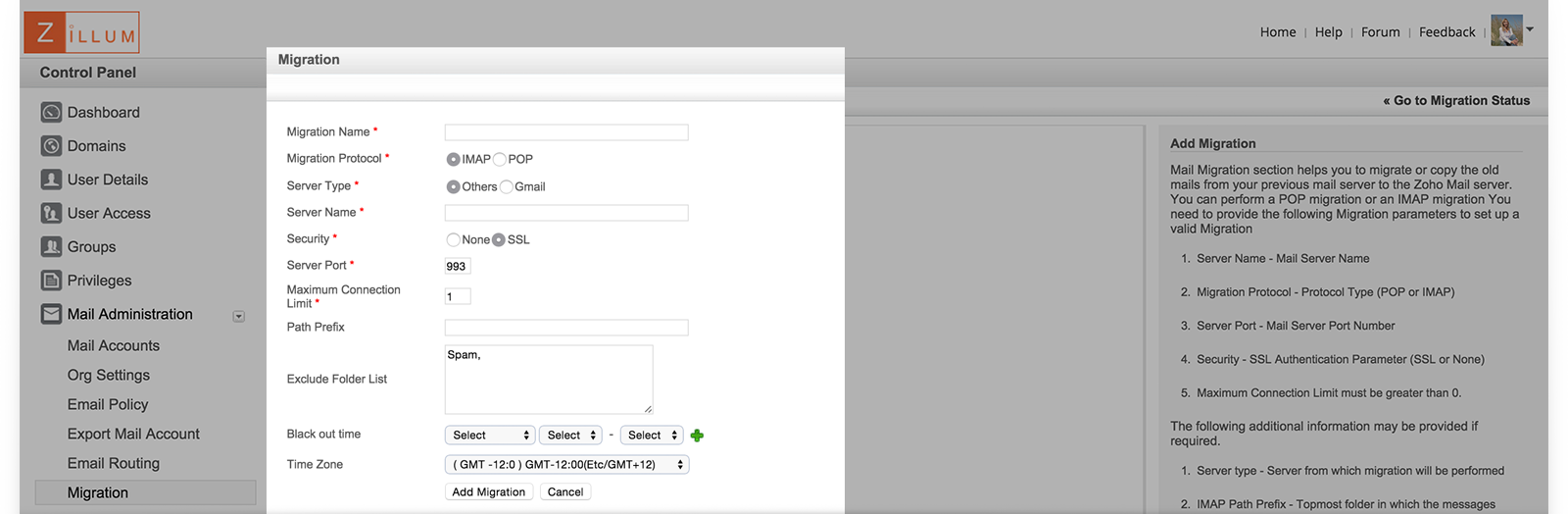1568x514 pixels.
Task: Select Migration in the sidebar
Action: coord(145,492)
